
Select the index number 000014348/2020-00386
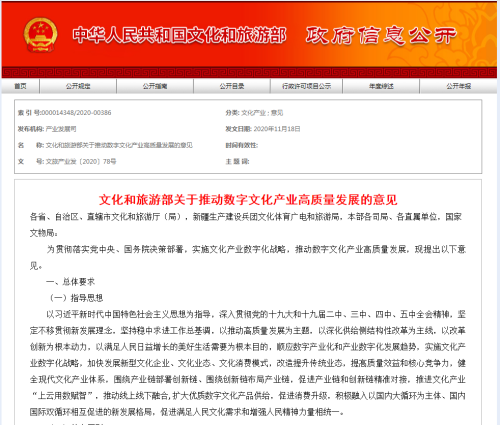pyautogui.click(x=76, y=113)
